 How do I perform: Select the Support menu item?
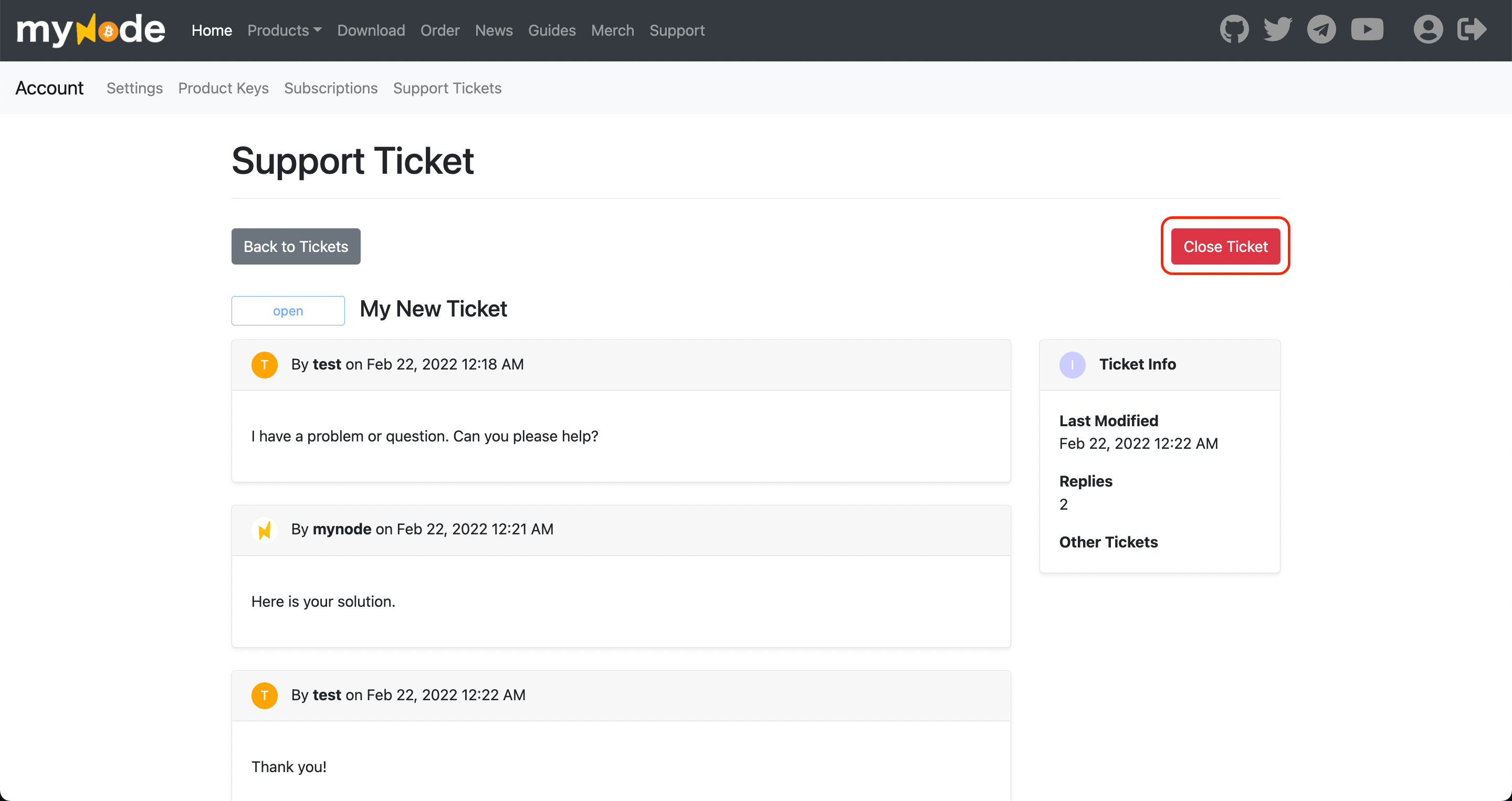tap(676, 30)
